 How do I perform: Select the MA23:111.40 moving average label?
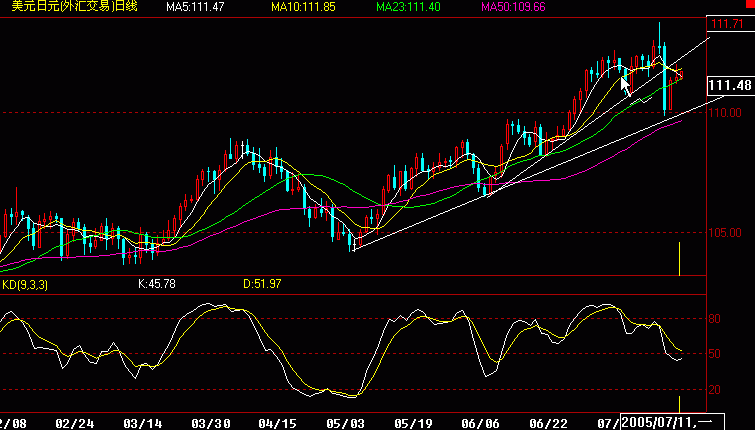pos(408,7)
